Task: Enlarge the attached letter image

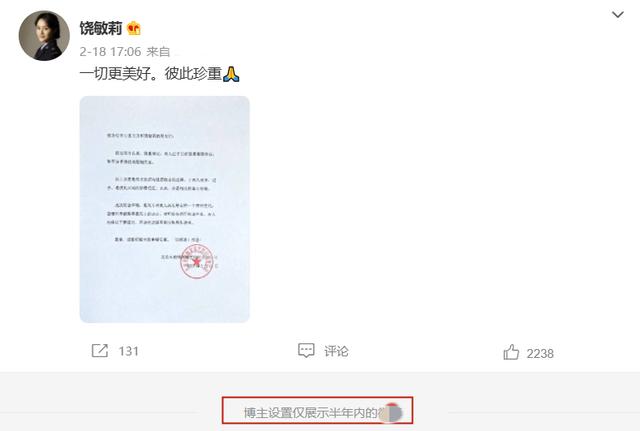Action: tap(164, 209)
